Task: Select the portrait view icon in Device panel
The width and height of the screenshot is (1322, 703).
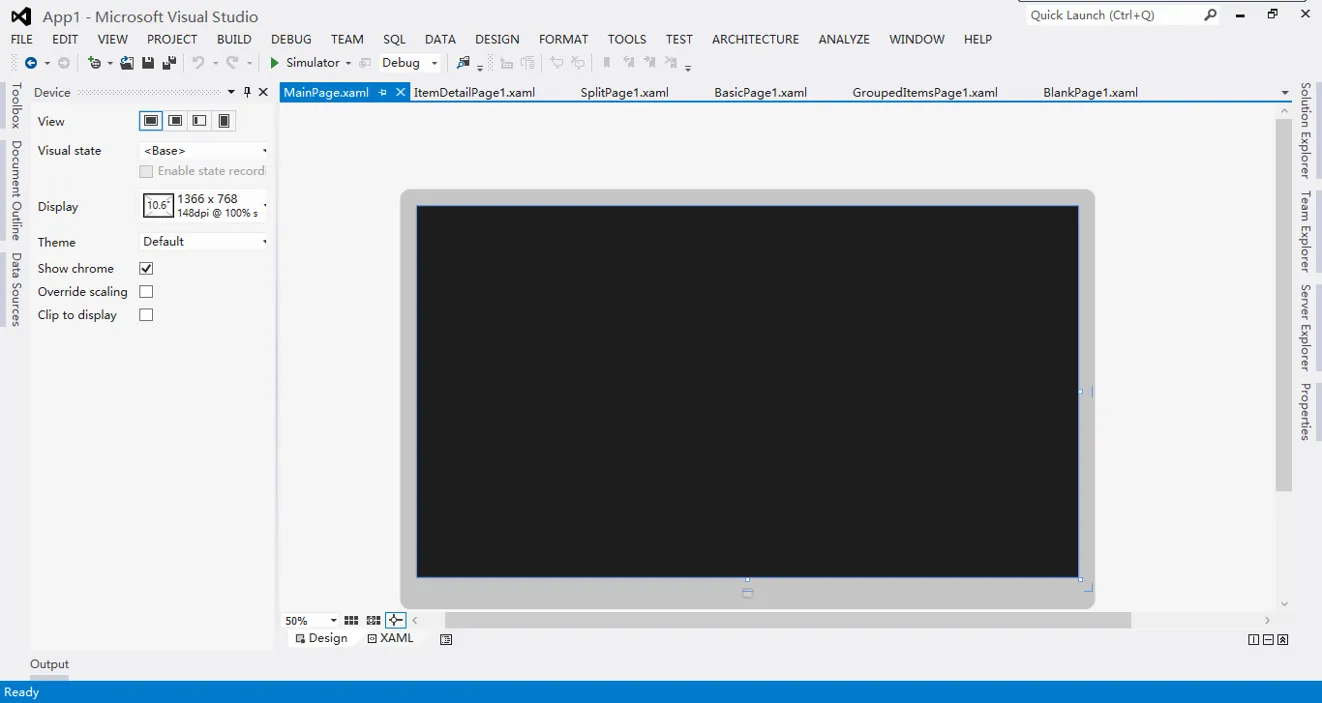Action: tap(224, 121)
